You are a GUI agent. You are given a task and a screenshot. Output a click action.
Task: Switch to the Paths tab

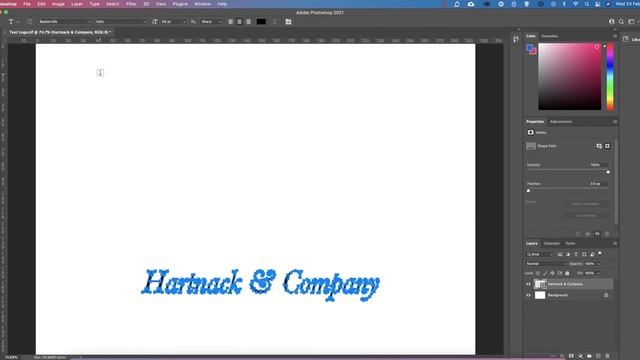[570, 243]
